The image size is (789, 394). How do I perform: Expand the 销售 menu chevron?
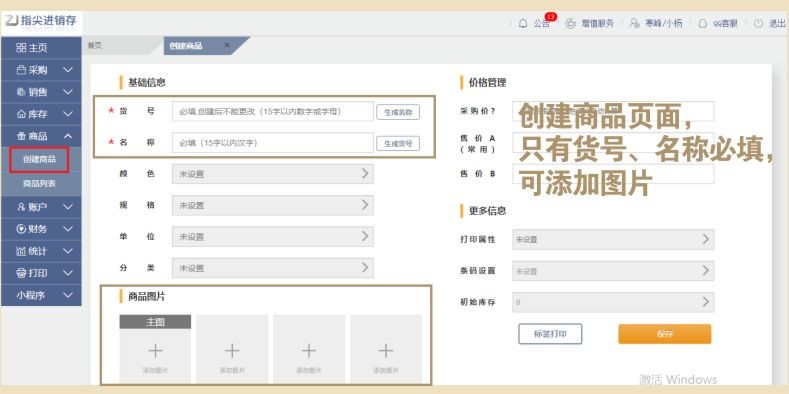click(68, 92)
